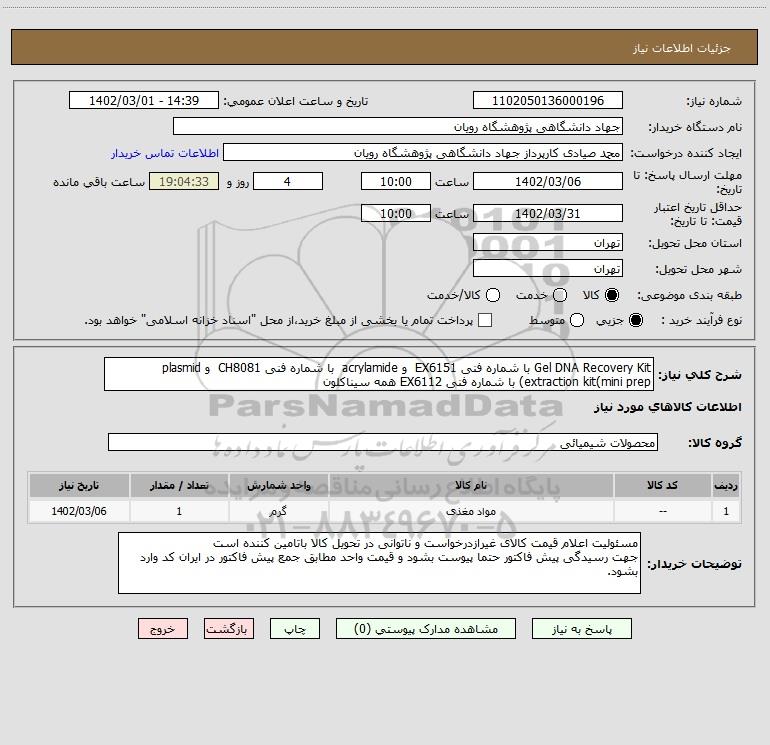Click the طبقه بندی موضوعی label

(x=689, y=295)
